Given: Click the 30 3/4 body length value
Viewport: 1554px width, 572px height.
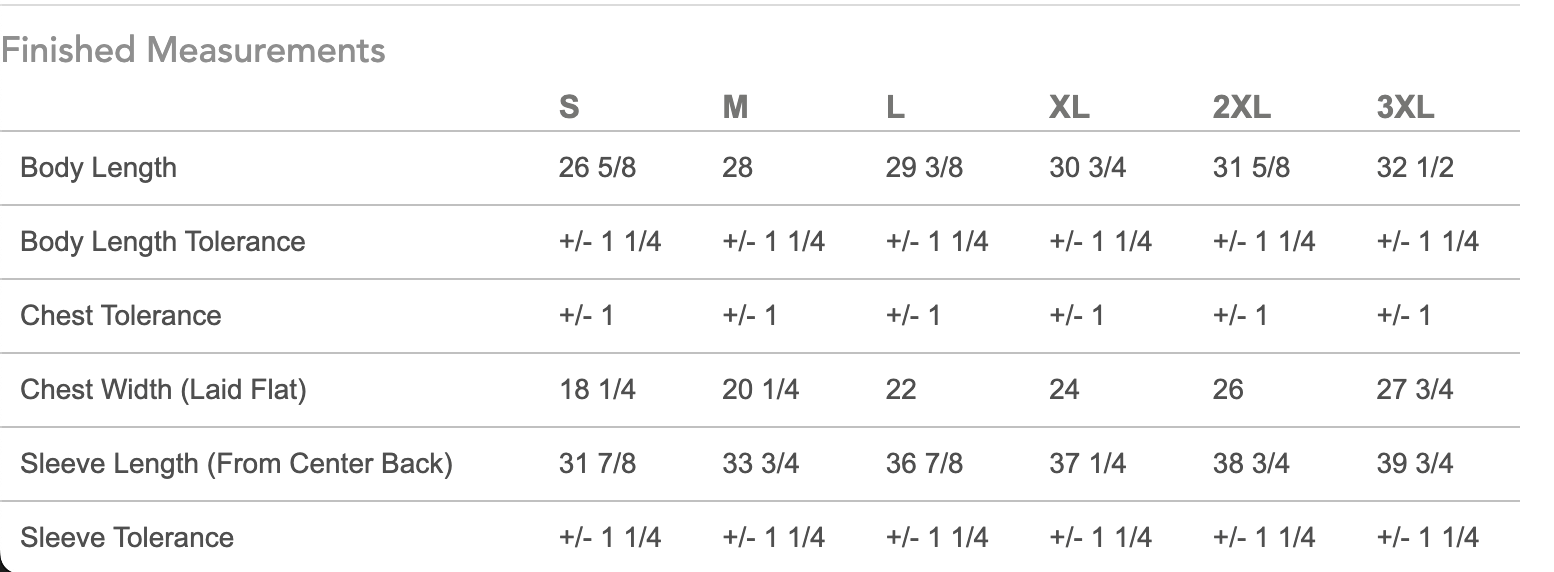Looking at the screenshot, I should pyautogui.click(x=1087, y=167).
